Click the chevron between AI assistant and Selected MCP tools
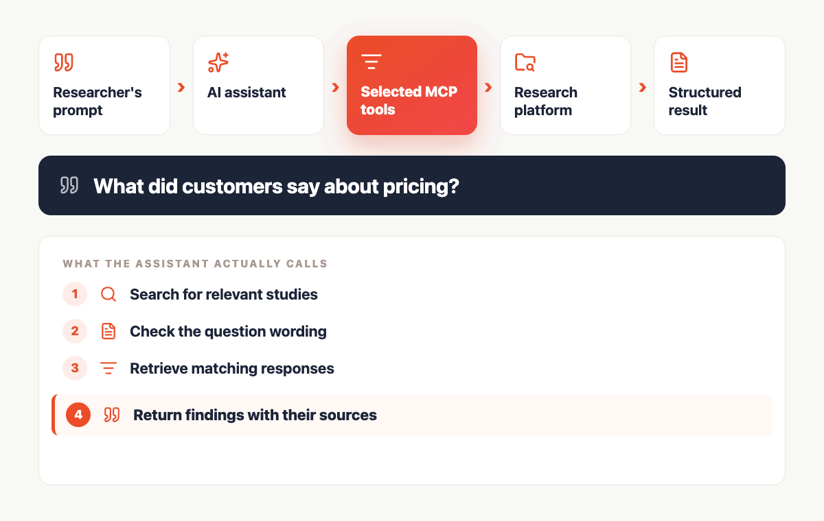Viewport: 824px width, 521px height. pos(335,87)
